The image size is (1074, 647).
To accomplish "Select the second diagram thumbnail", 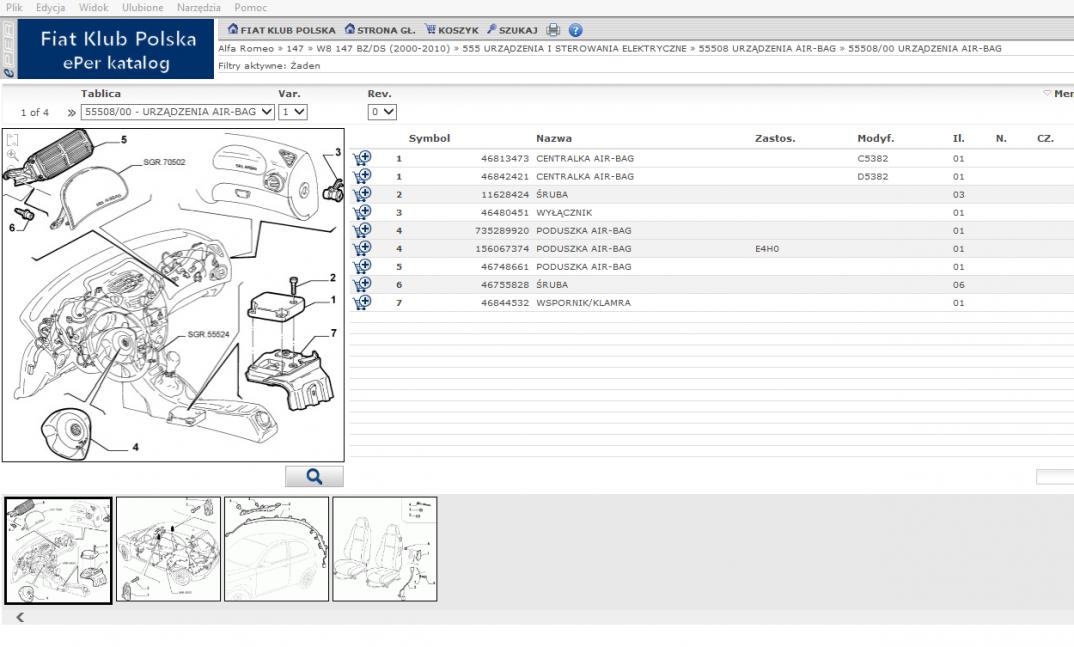I will (168, 549).
